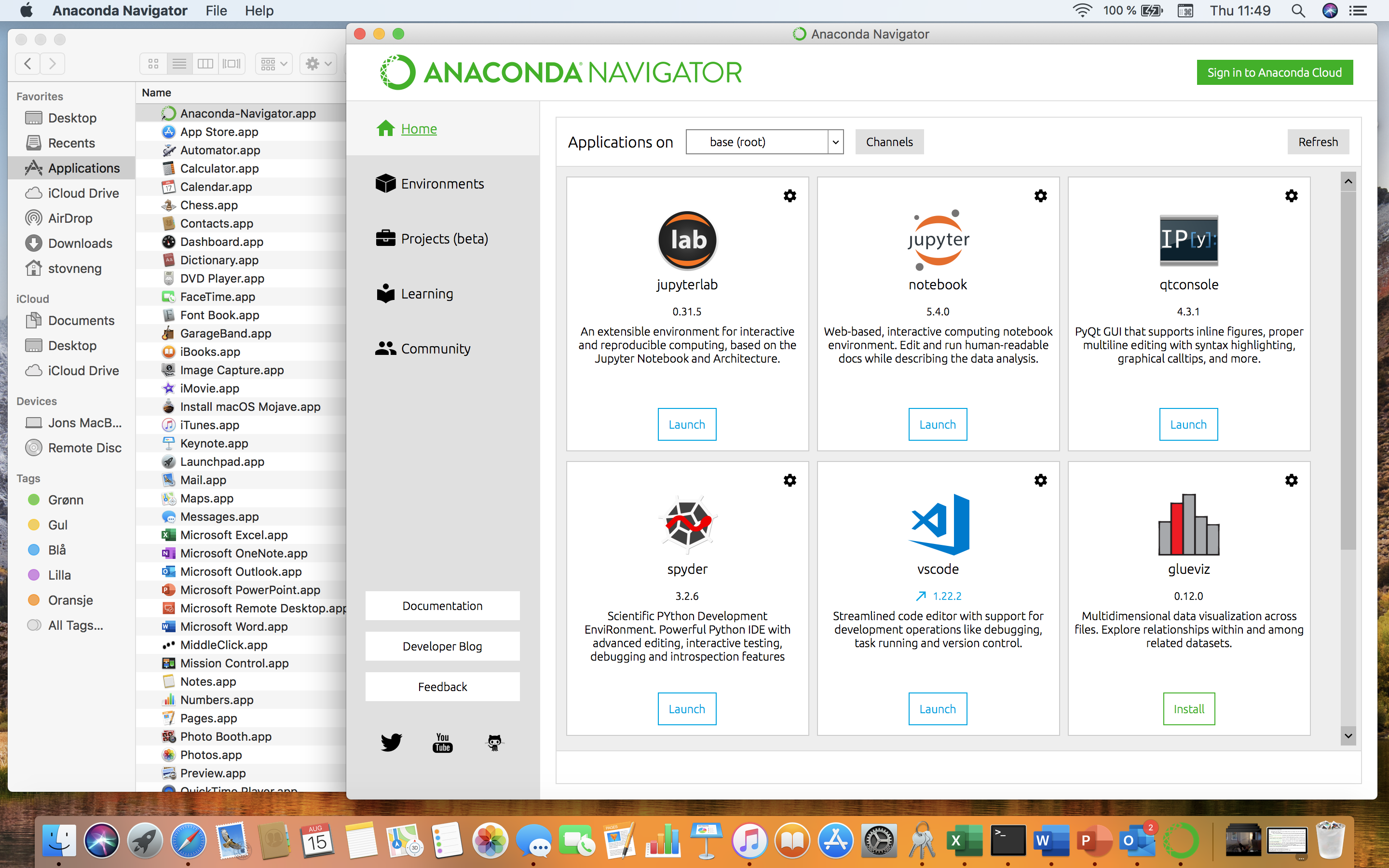
Task: Open environment dropdown base (root)
Action: [764, 142]
